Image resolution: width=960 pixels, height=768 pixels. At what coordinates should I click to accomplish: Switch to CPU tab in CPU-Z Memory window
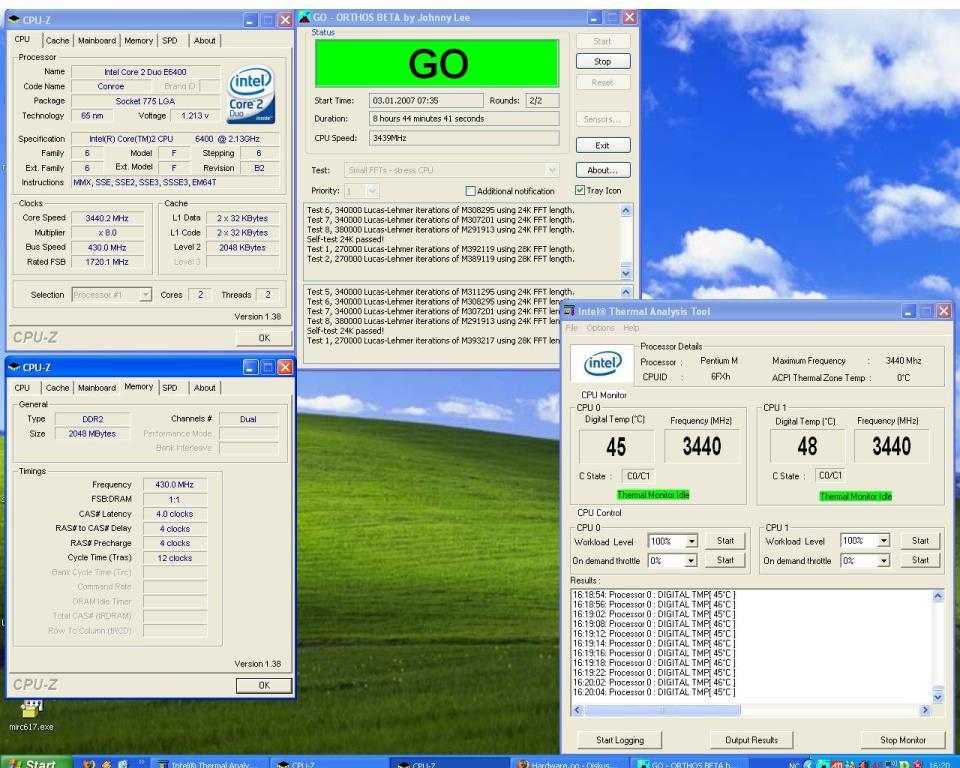22,388
